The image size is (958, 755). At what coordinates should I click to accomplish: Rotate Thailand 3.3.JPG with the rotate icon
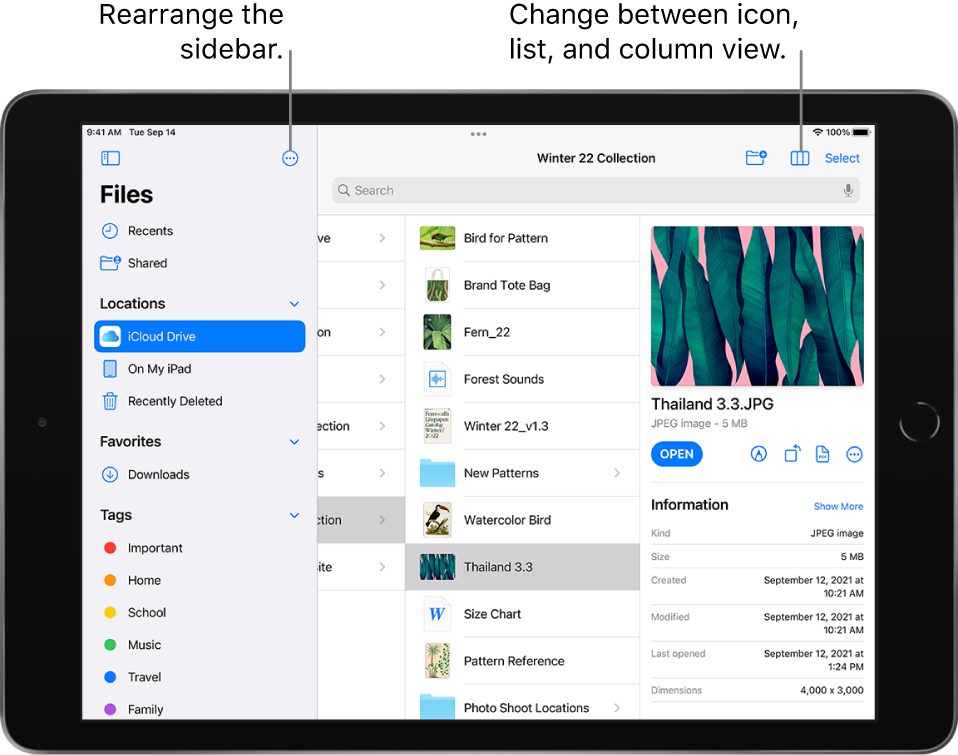point(791,454)
